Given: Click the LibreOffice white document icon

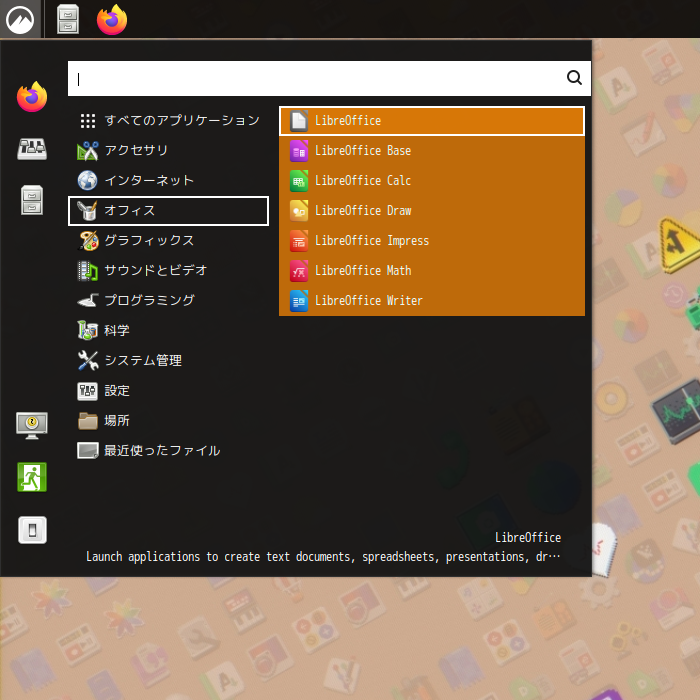Looking at the screenshot, I should [299, 121].
